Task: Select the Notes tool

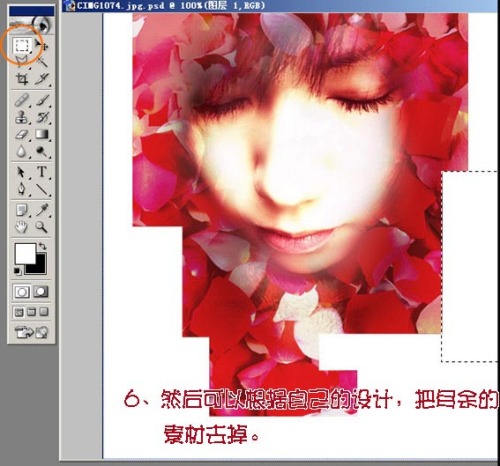Action: click(22, 210)
